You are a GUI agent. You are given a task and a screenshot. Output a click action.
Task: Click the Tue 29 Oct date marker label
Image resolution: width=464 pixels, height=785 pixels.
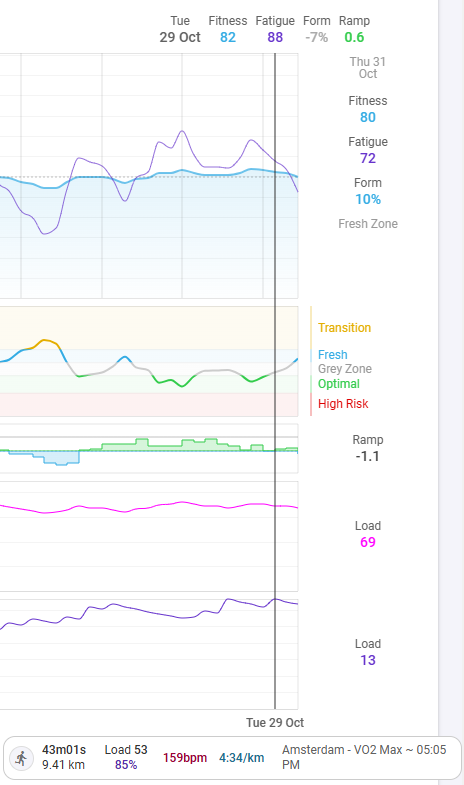(x=275, y=722)
